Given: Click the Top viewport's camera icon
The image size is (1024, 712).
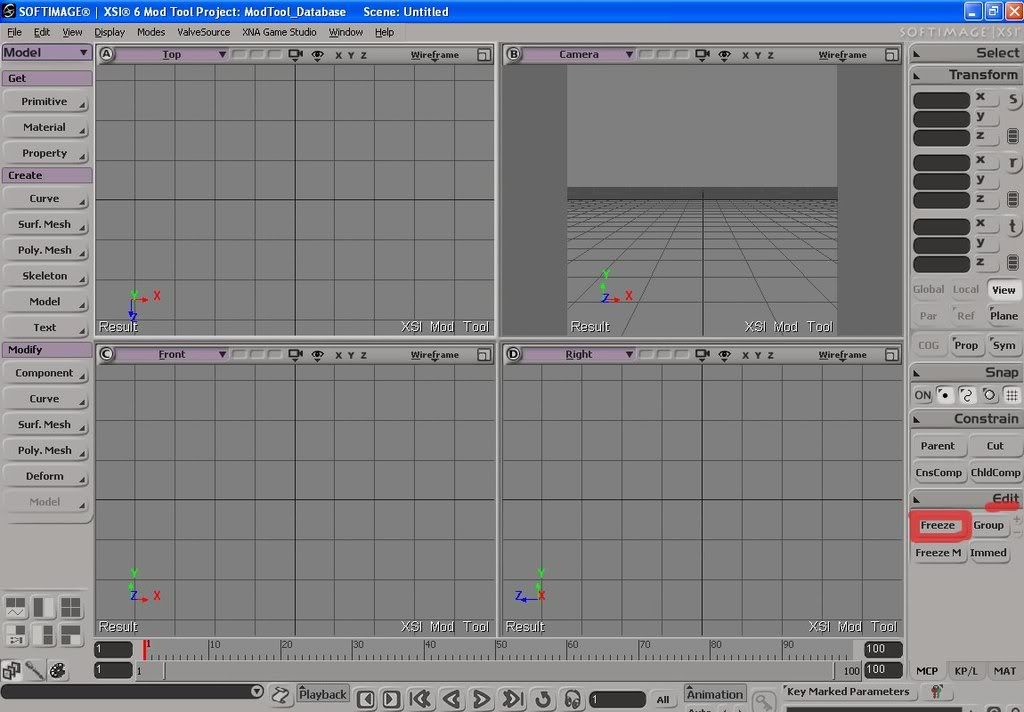Looking at the screenshot, I should (295, 55).
